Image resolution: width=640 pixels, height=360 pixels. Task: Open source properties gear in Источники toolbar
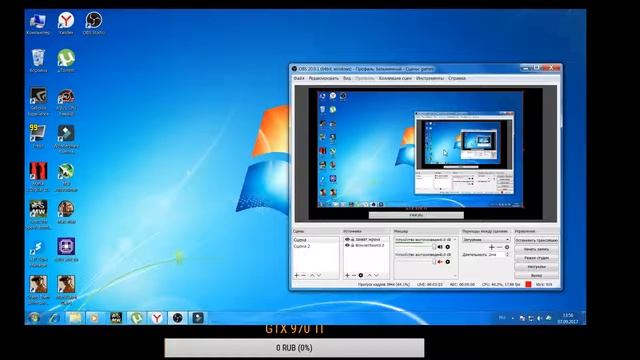361,276
